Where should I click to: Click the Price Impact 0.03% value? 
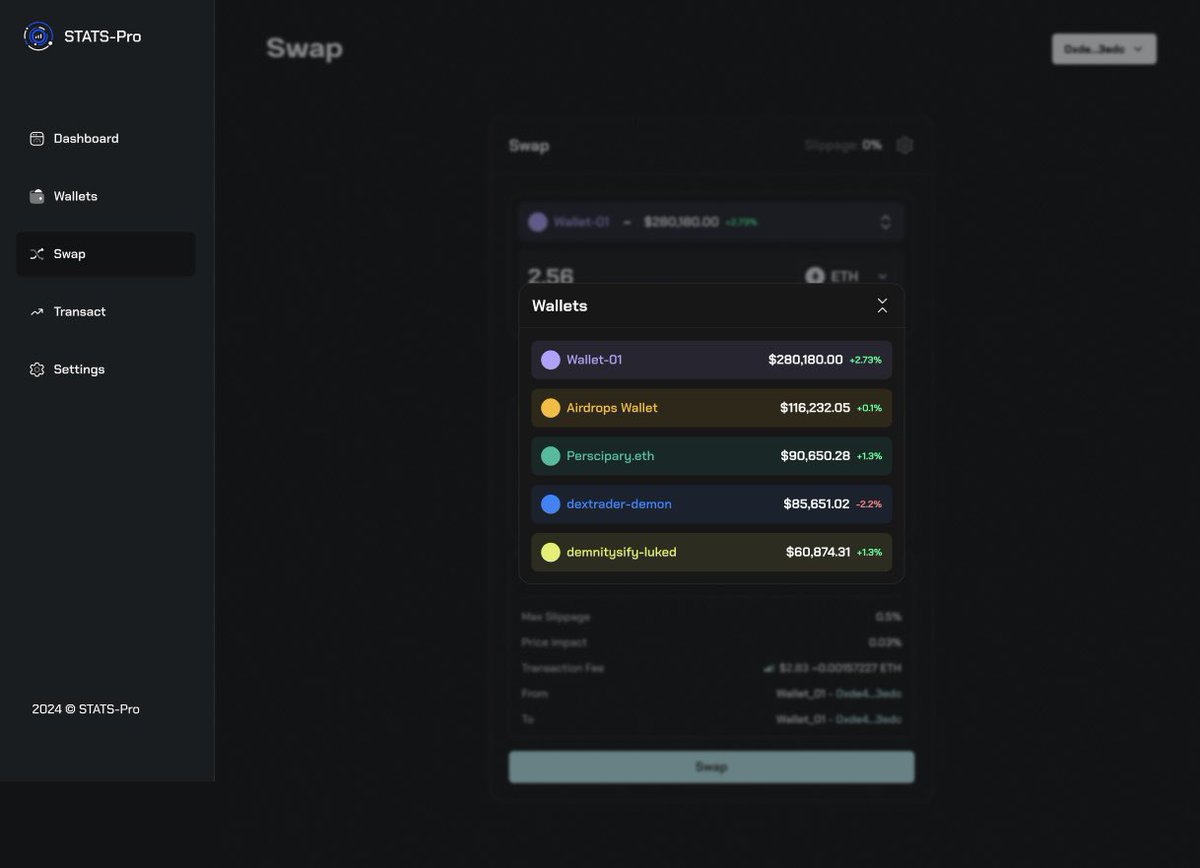click(x=885, y=642)
